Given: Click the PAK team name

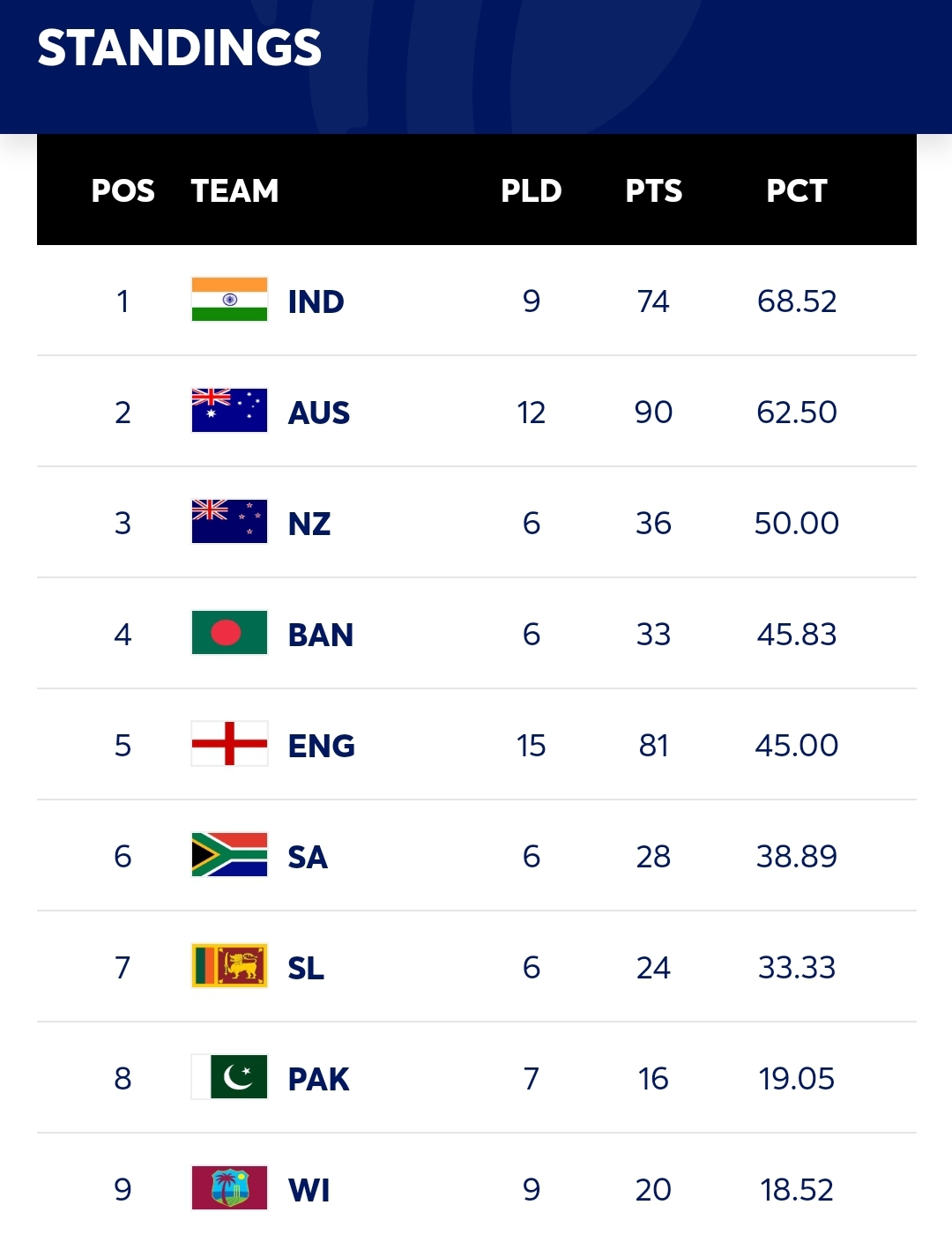Looking at the screenshot, I should point(319,1080).
